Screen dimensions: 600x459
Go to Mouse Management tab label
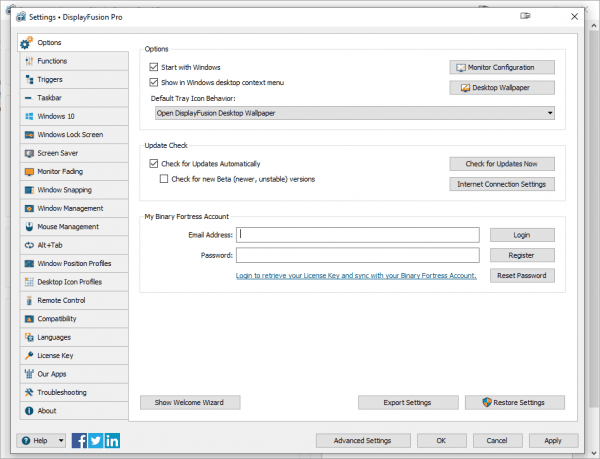(x=68, y=227)
